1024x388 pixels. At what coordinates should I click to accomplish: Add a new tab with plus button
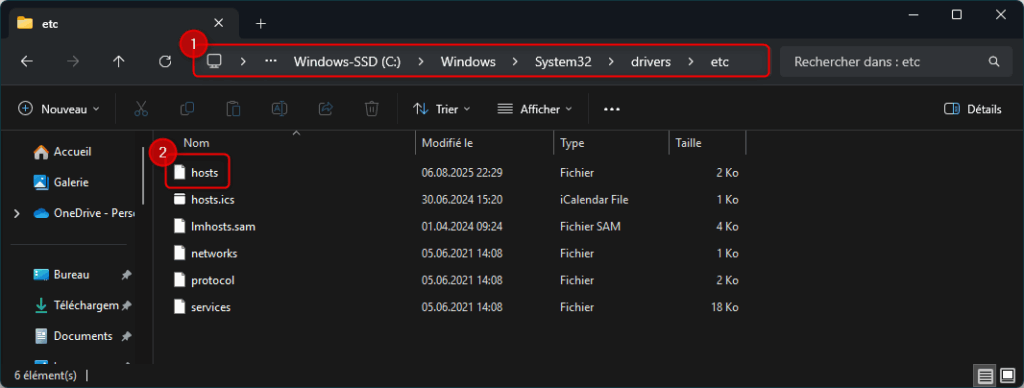pos(261,24)
